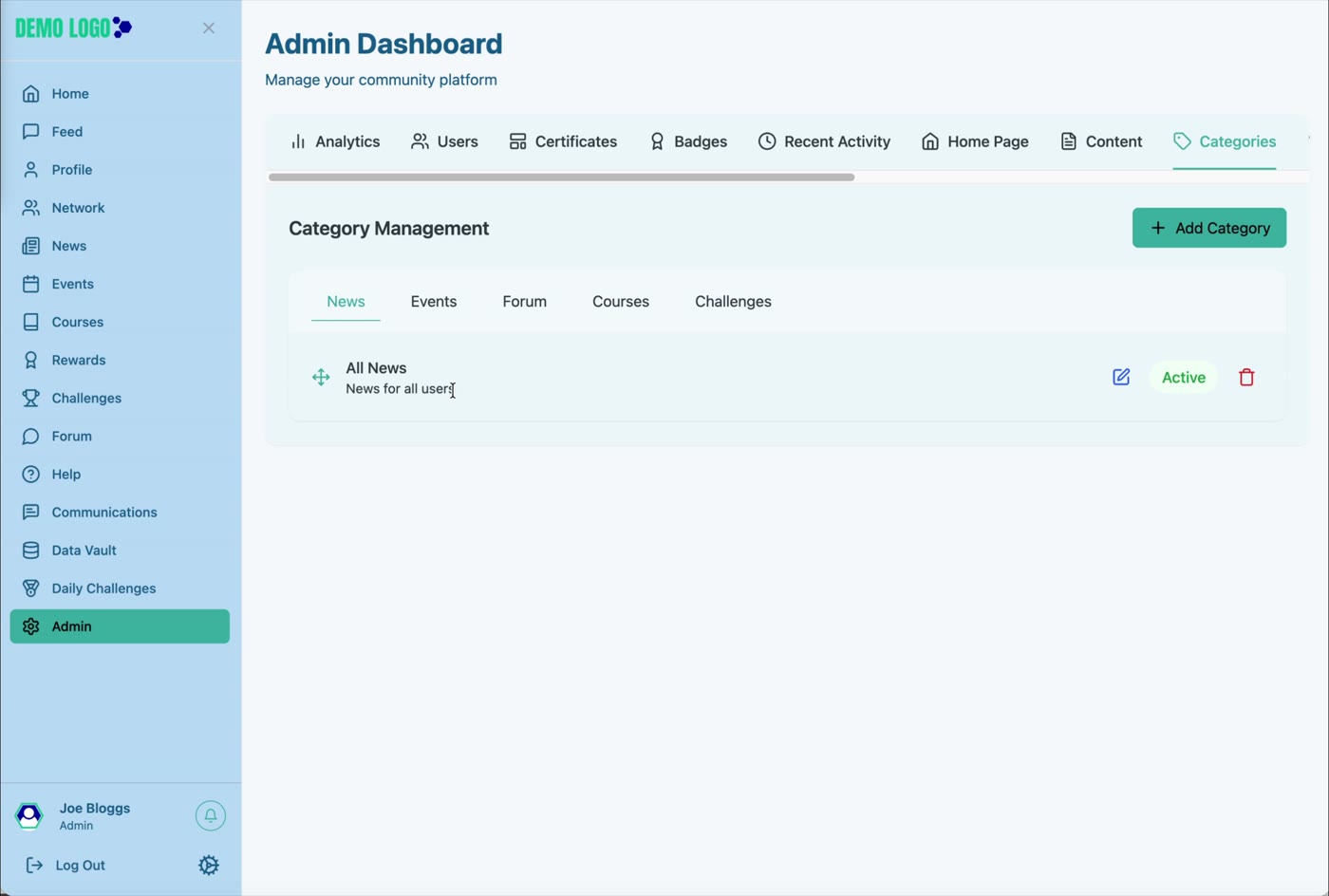Image resolution: width=1329 pixels, height=896 pixels.
Task: Click the Joe Bloggs avatar
Action: click(29, 815)
